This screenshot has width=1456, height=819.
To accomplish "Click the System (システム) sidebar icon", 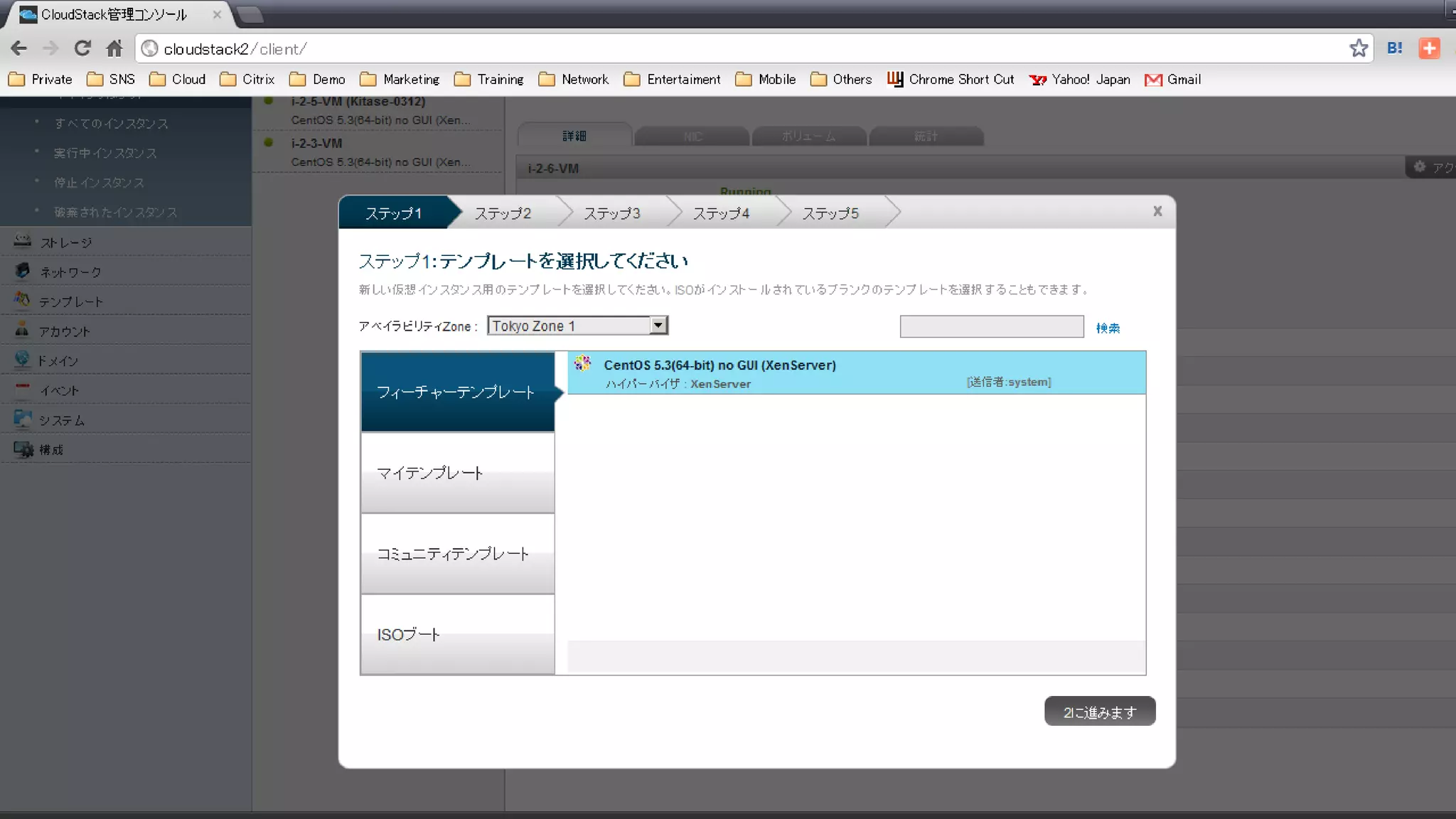I will tap(22, 419).
